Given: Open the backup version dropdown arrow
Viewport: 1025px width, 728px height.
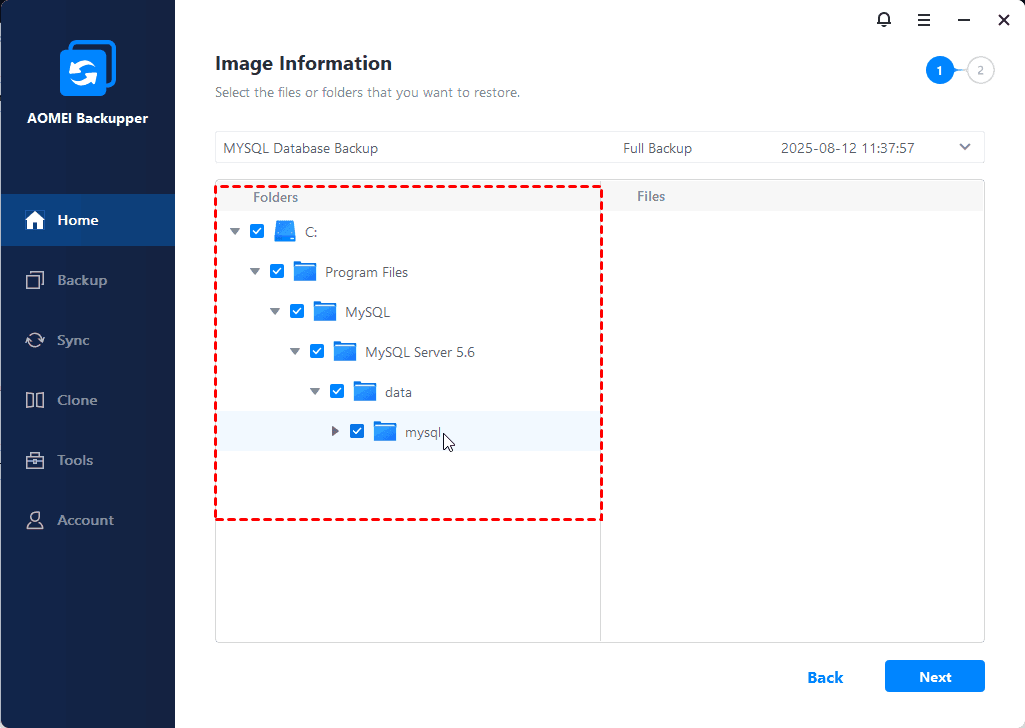Looking at the screenshot, I should [965, 147].
